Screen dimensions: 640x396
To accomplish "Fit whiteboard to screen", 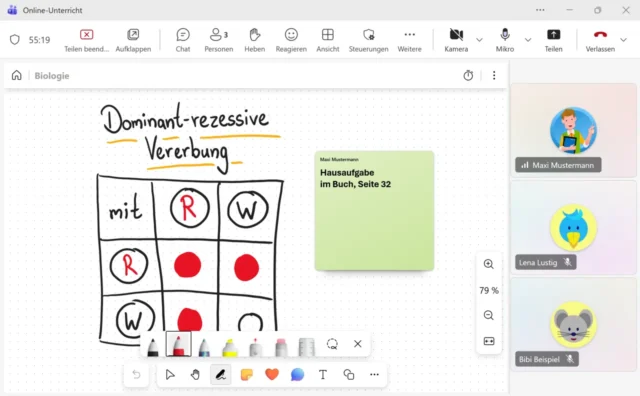I will 489,341.
